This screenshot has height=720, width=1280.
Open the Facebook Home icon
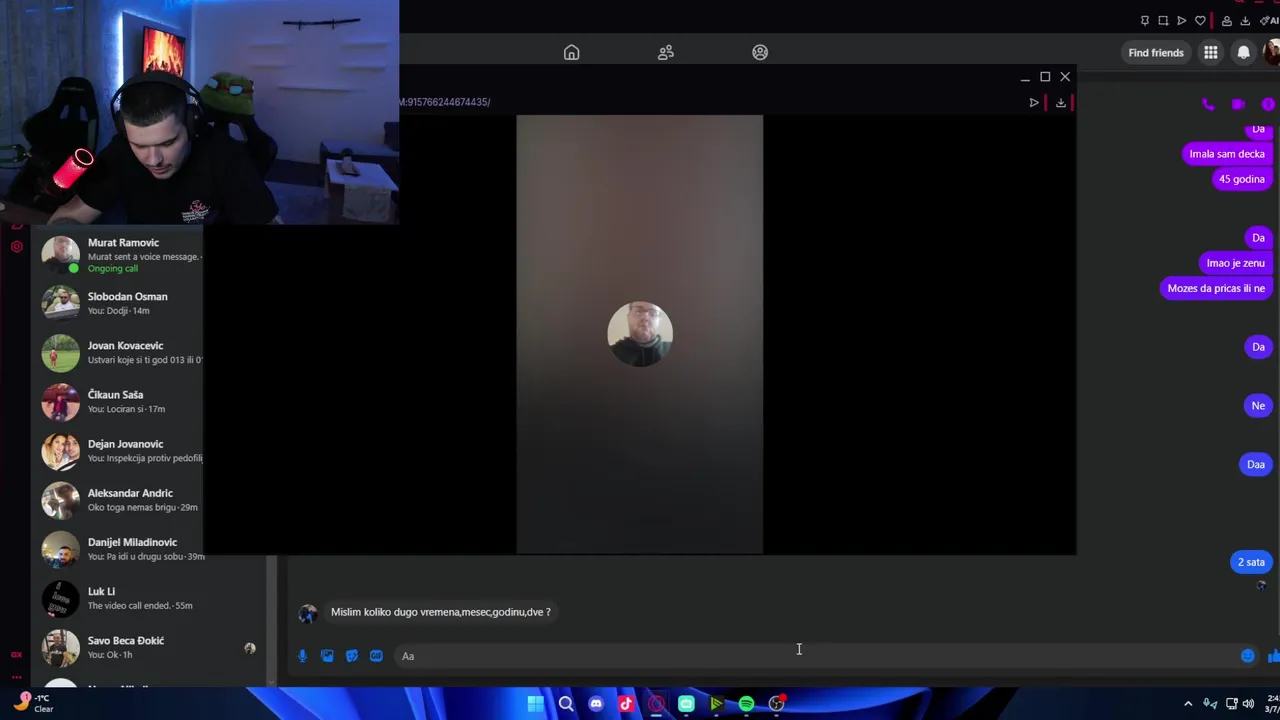pyautogui.click(x=571, y=52)
